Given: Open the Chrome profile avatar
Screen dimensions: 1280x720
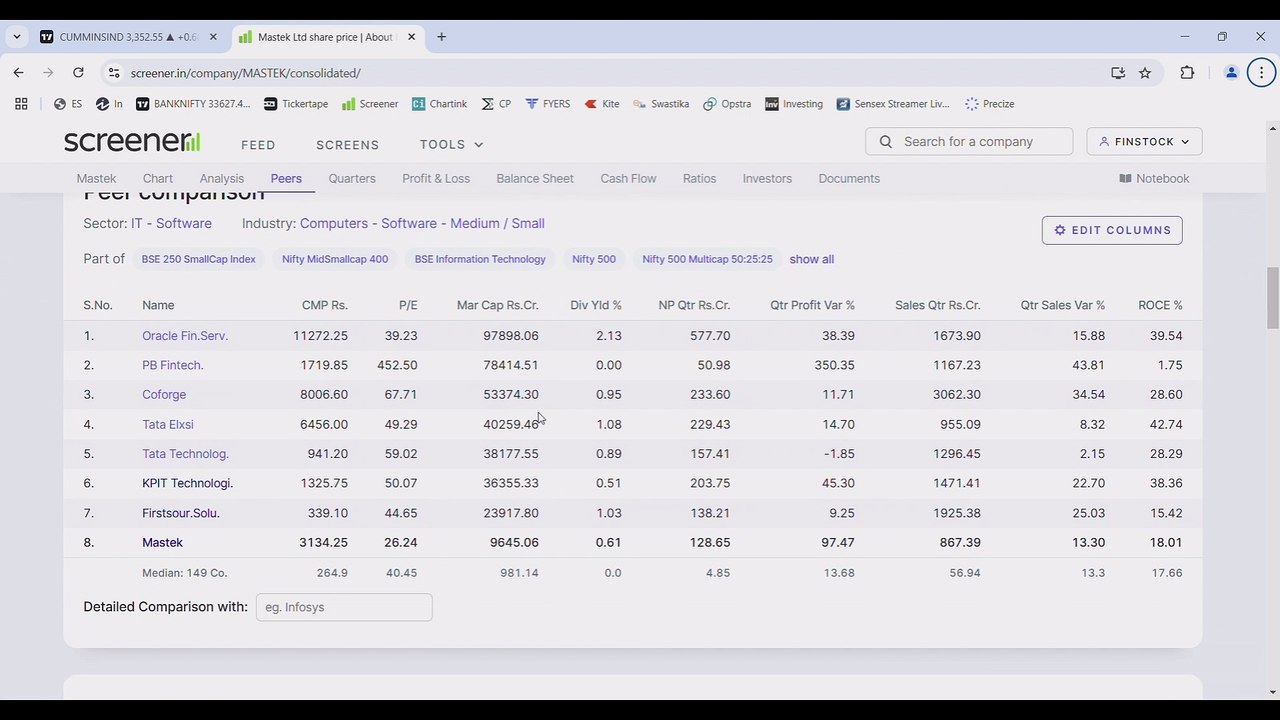Looking at the screenshot, I should pyautogui.click(x=1231, y=73).
